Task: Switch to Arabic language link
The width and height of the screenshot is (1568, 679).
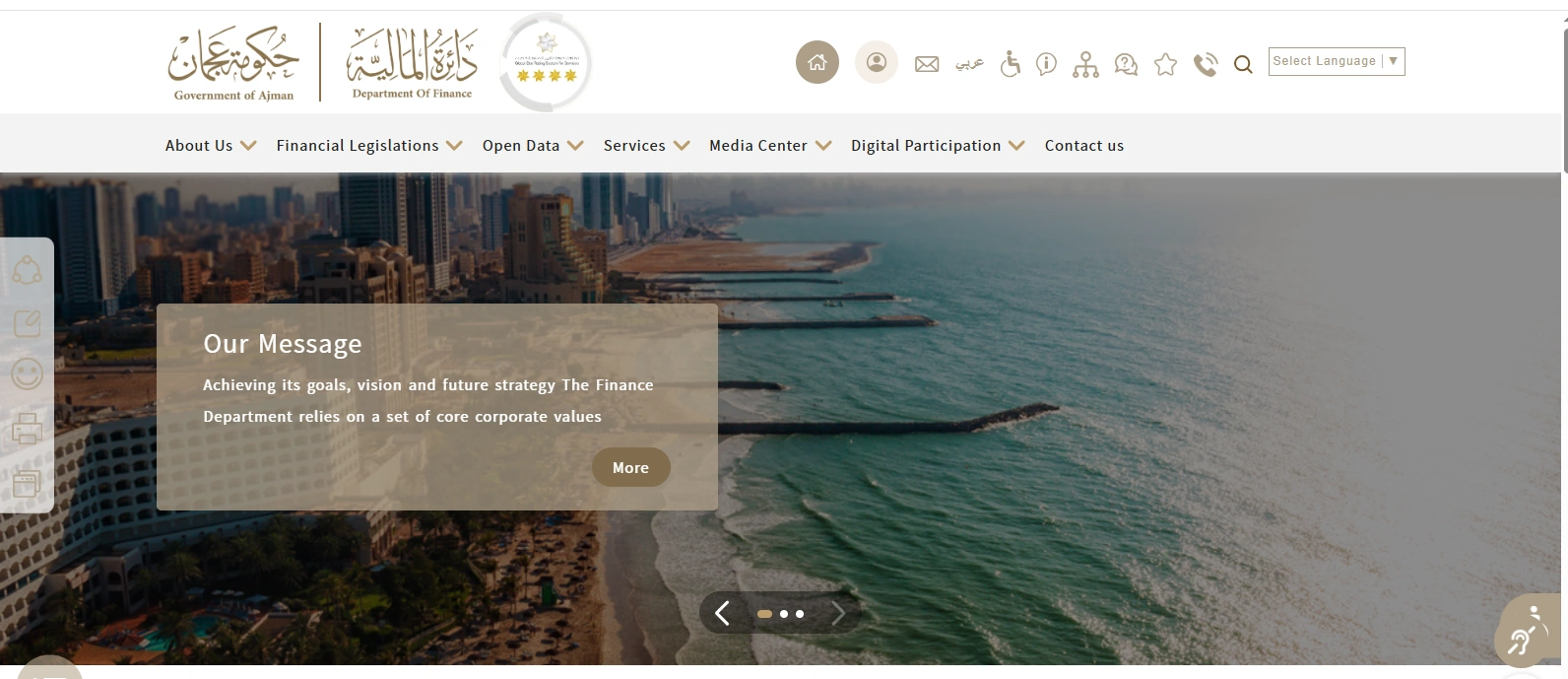Action: click(969, 64)
